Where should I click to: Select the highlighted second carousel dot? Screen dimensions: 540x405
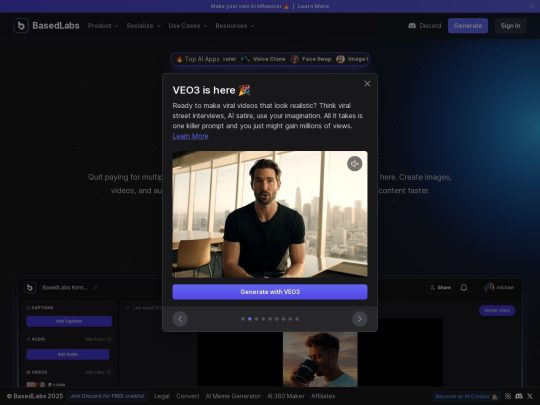pyautogui.click(x=250, y=319)
